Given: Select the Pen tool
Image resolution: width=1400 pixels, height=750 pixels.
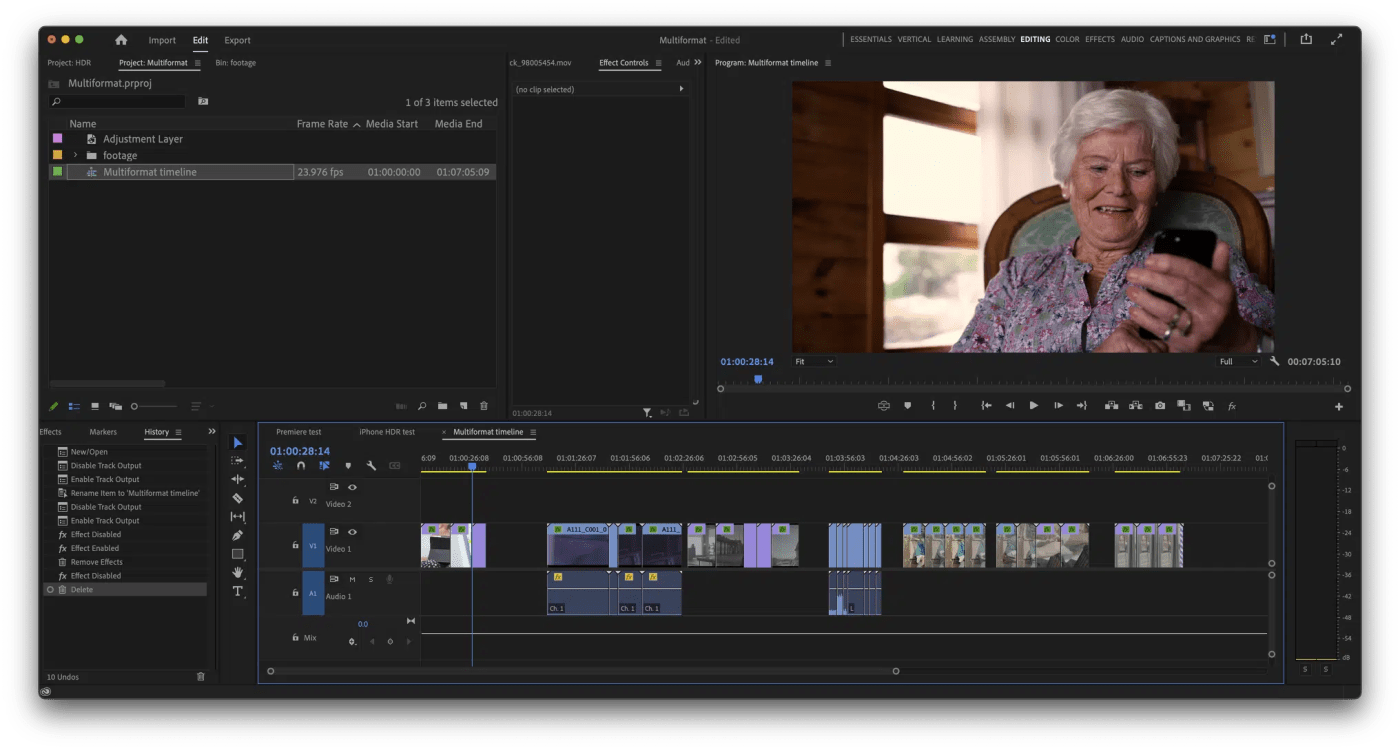Looking at the screenshot, I should [238, 535].
